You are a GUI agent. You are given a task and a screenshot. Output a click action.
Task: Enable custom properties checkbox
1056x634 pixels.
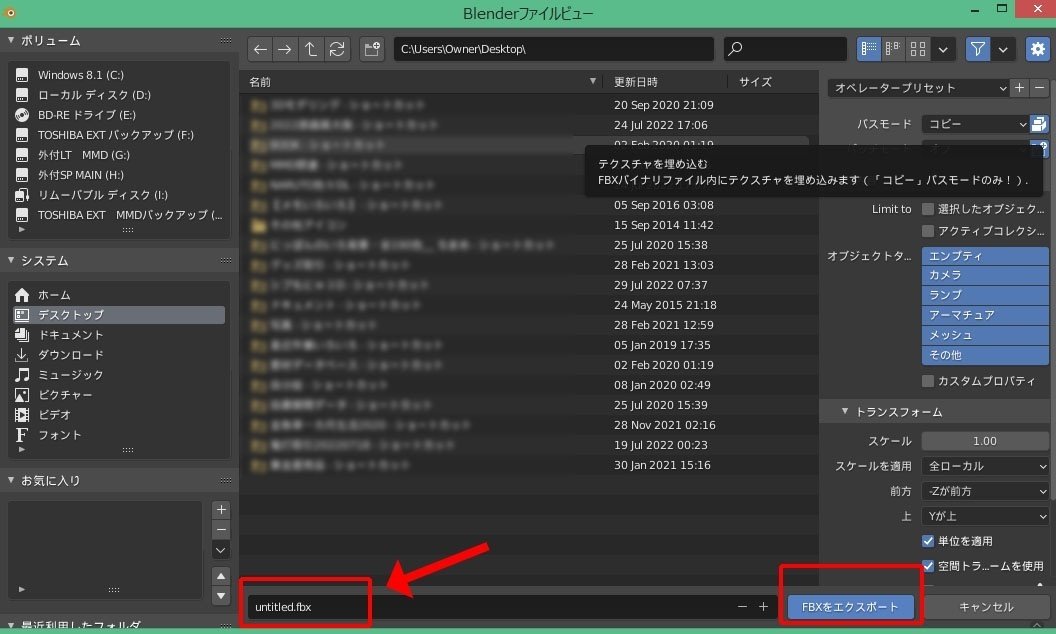[x=928, y=381]
